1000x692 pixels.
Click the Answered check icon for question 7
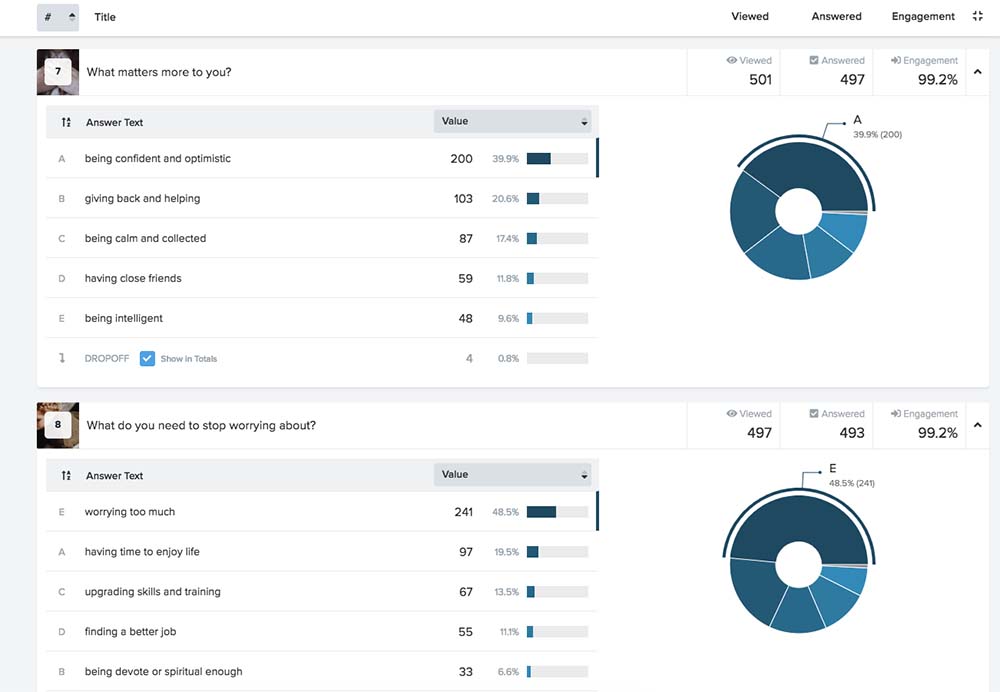814,60
